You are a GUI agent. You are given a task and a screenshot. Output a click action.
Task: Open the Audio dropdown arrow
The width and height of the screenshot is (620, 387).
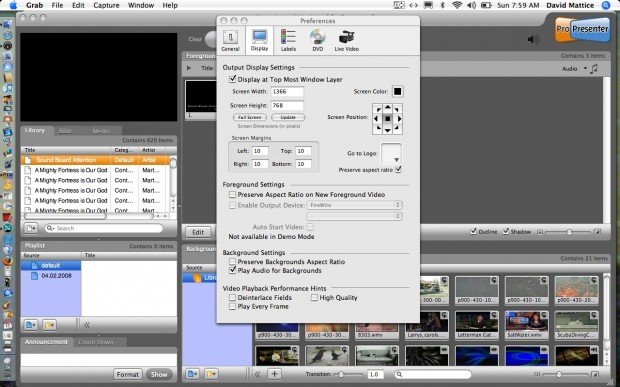585,68
